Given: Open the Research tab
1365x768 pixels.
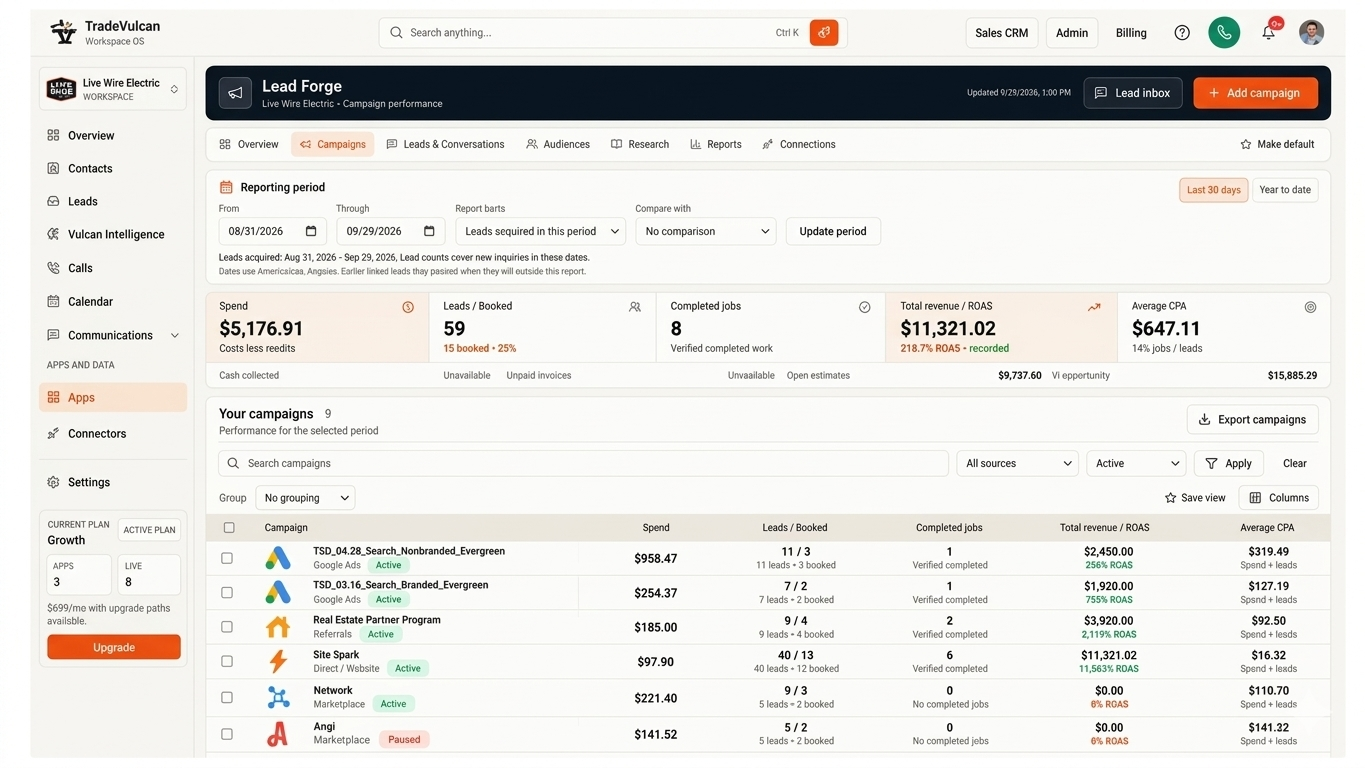Looking at the screenshot, I should pos(640,144).
